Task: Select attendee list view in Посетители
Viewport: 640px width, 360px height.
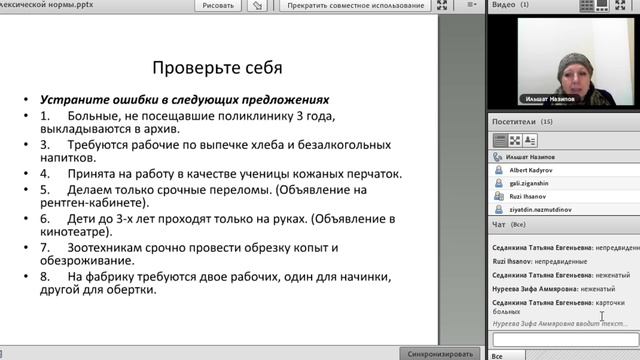Action: click(x=500, y=140)
